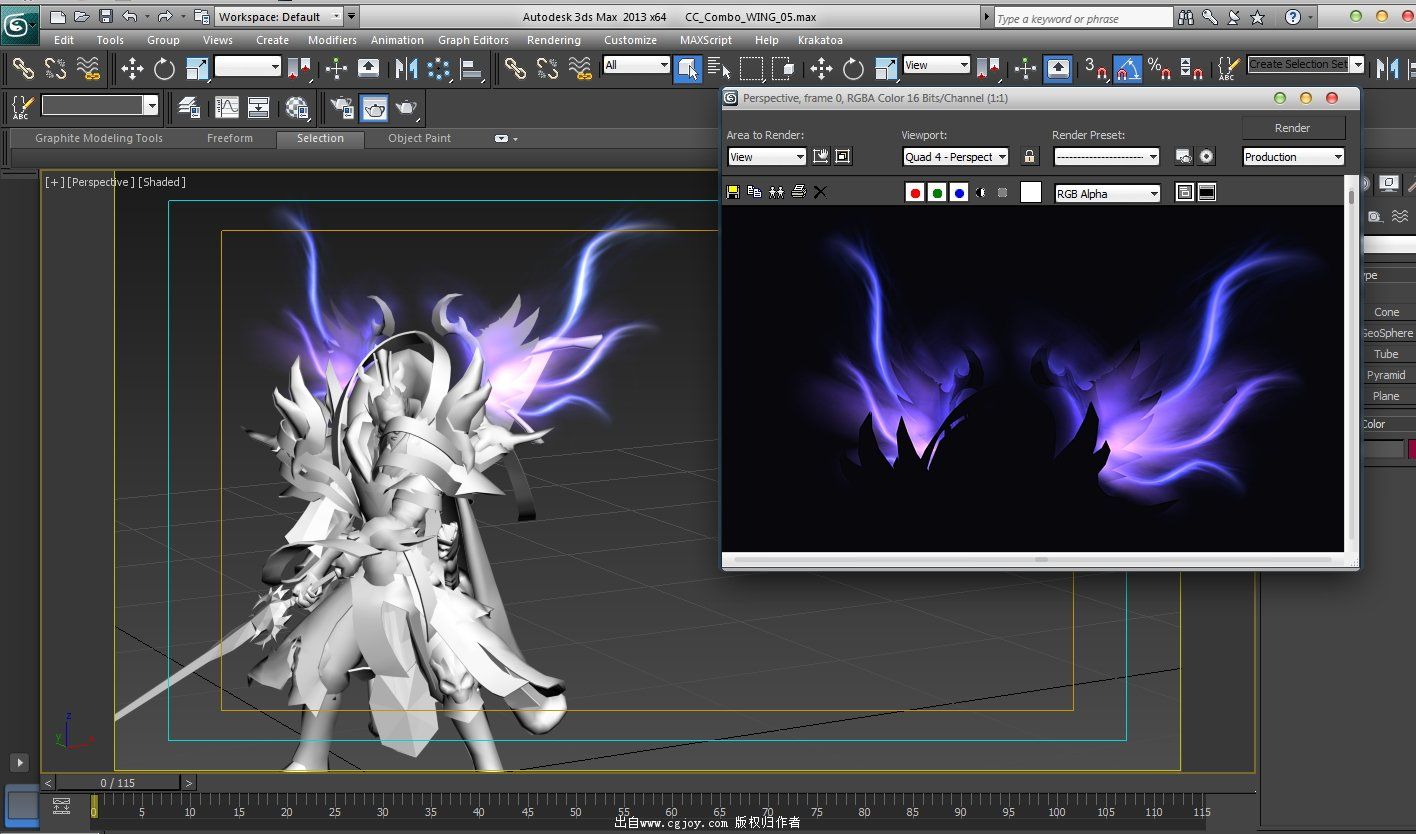Click the star Favorites icon in title bar
Screen dimensions: 1416x834
pyautogui.click(x=1258, y=17)
